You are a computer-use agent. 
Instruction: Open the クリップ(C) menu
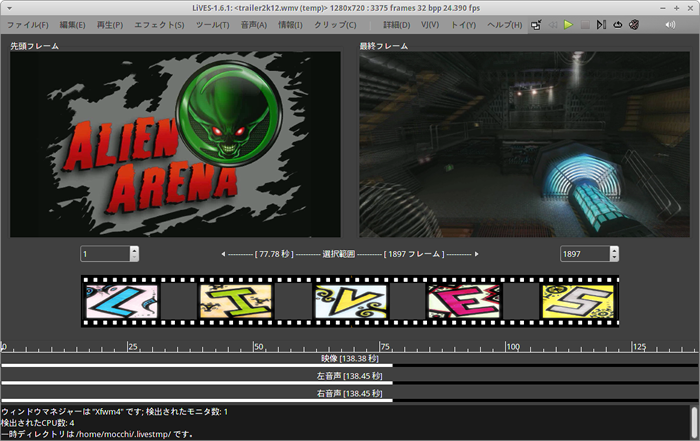tap(335, 25)
